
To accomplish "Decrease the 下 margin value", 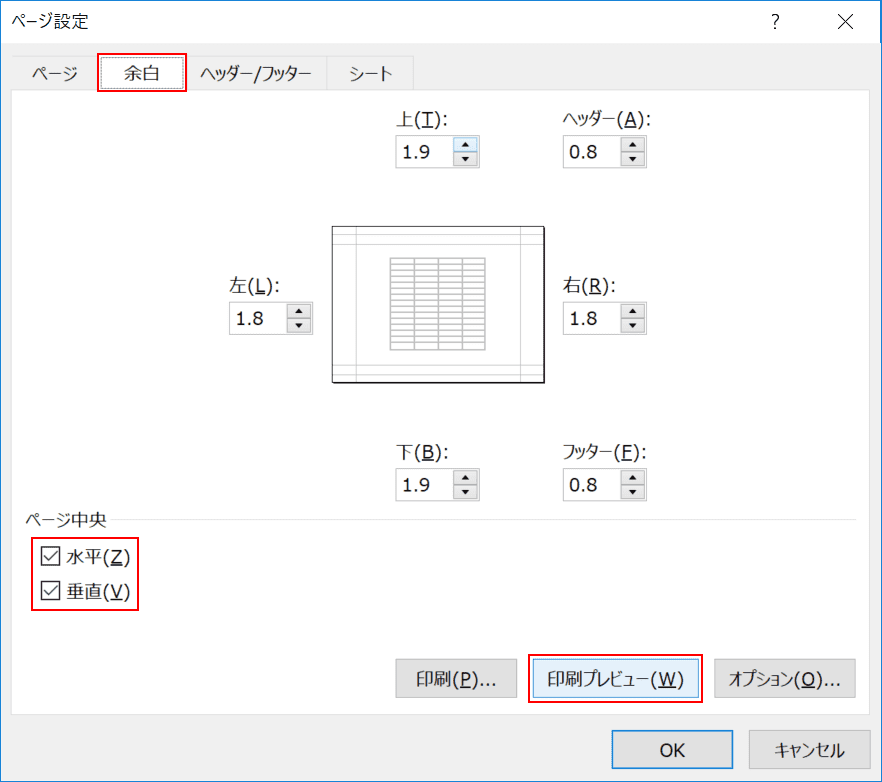I will pyautogui.click(x=465, y=492).
